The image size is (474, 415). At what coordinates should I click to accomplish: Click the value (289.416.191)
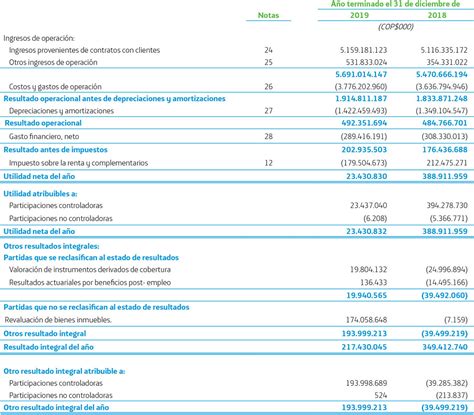[364, 136]
